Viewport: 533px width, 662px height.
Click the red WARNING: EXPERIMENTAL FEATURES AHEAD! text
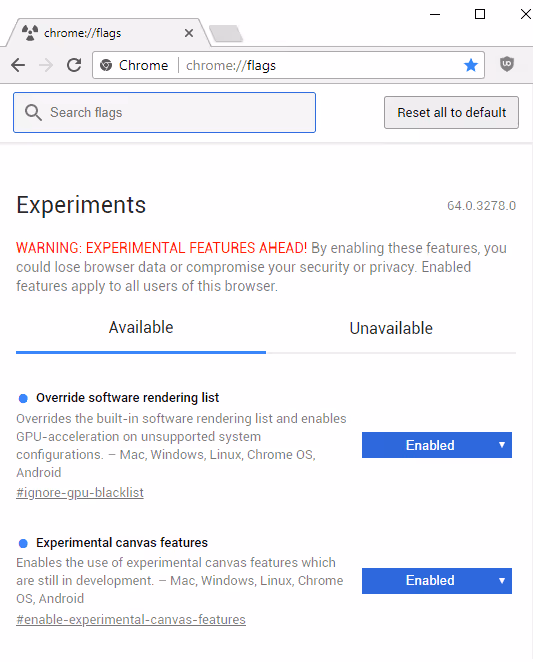point(161,247)
